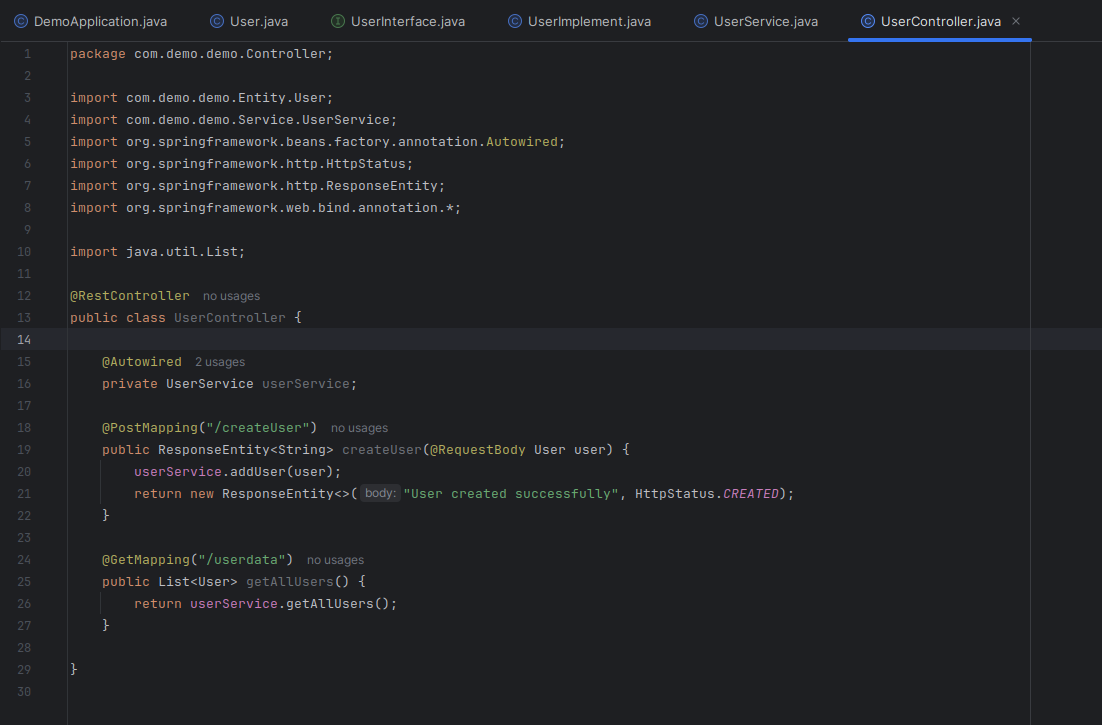This screenshot has width=1102, height=725.
Task: Click 'no usages' beside the userdata mapping
Action: tap(335, 559)
